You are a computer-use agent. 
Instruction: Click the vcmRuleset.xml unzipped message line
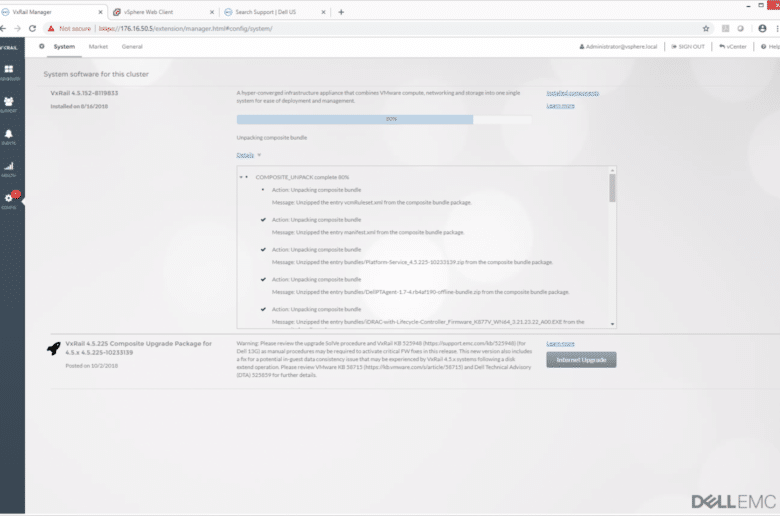(x=372, y=203)
